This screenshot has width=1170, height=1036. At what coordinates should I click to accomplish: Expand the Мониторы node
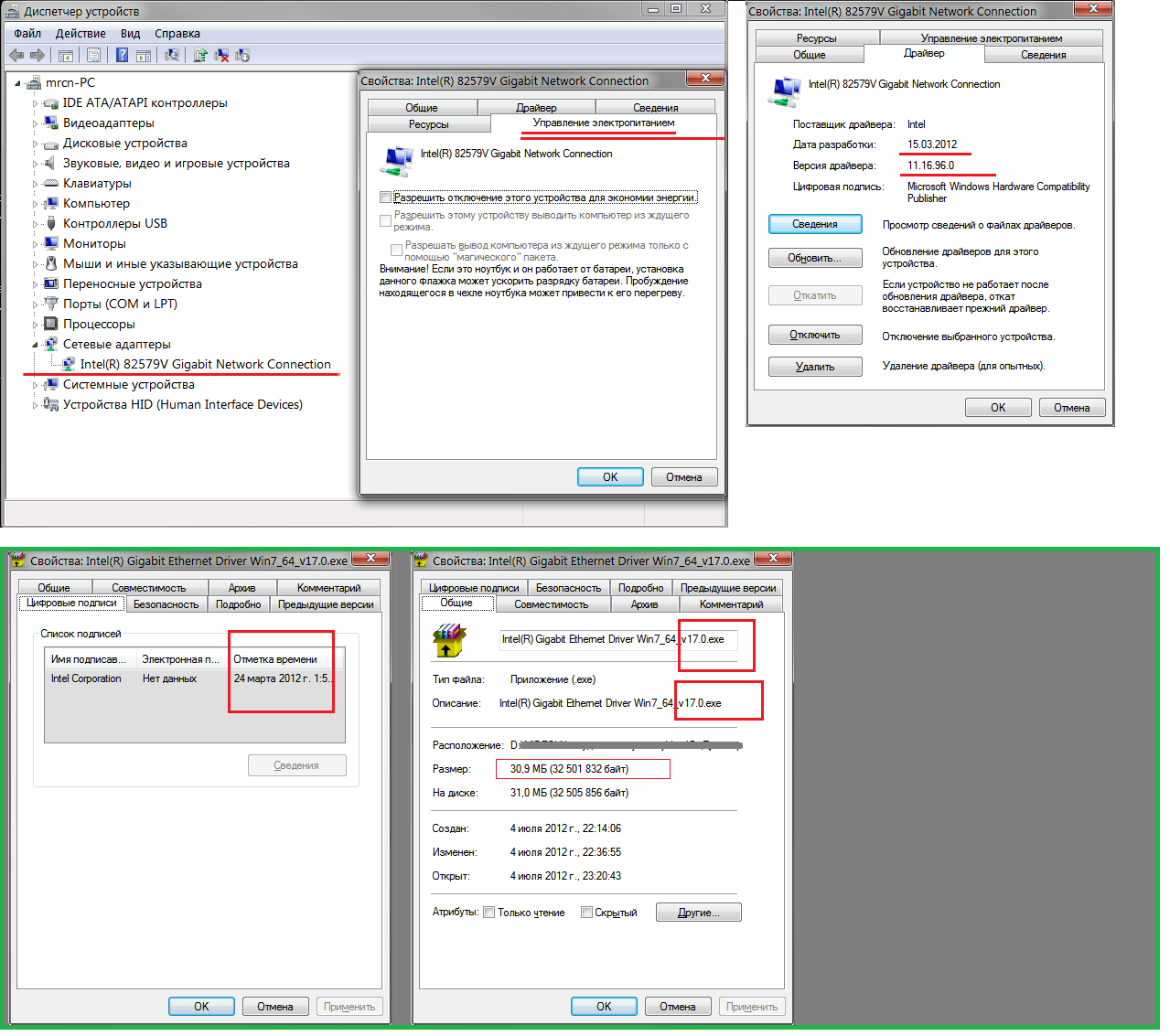coord(36,244)
